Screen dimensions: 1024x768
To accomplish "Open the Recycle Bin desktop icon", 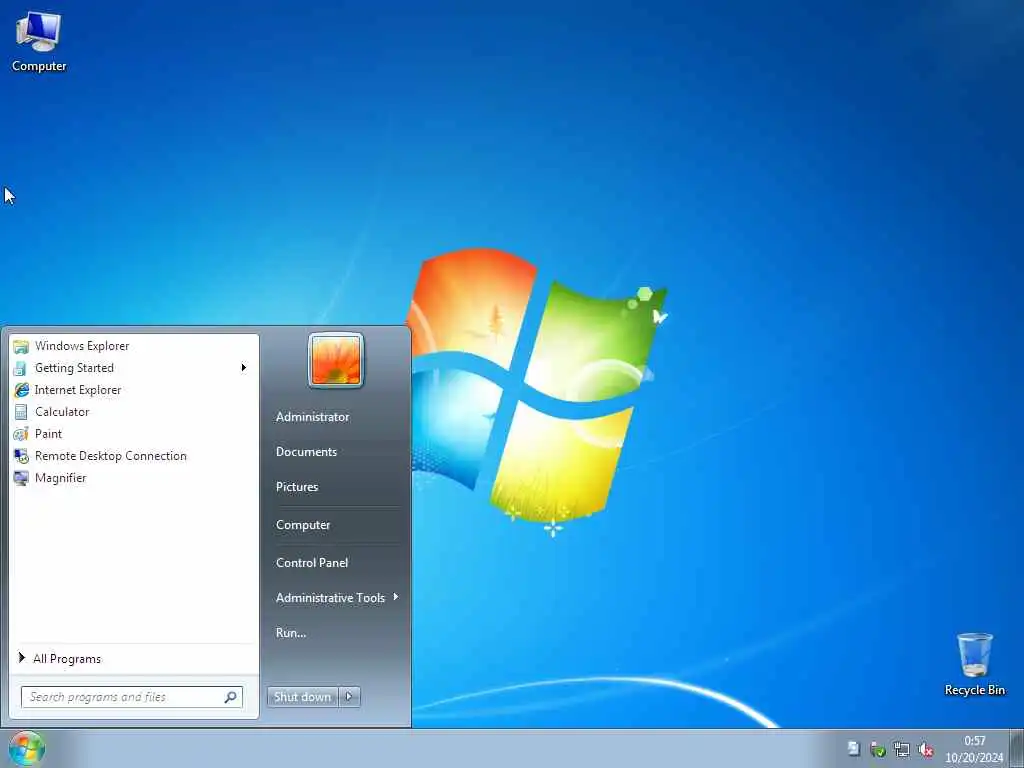I will click(974, 664).
